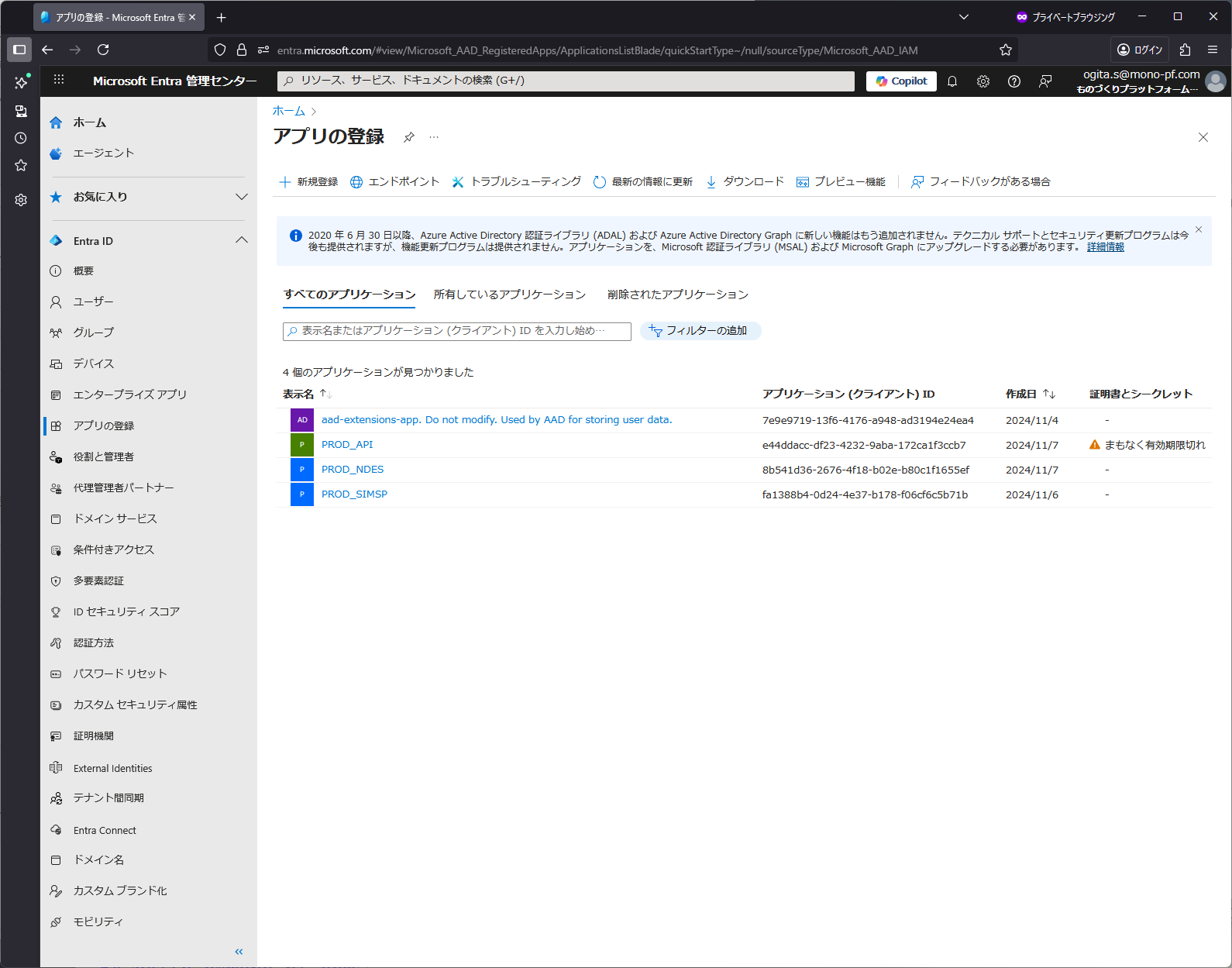Switch to 所有しているアプリケーション tab
Viewport: 1232px width, 968px height.
click(510, 295)
